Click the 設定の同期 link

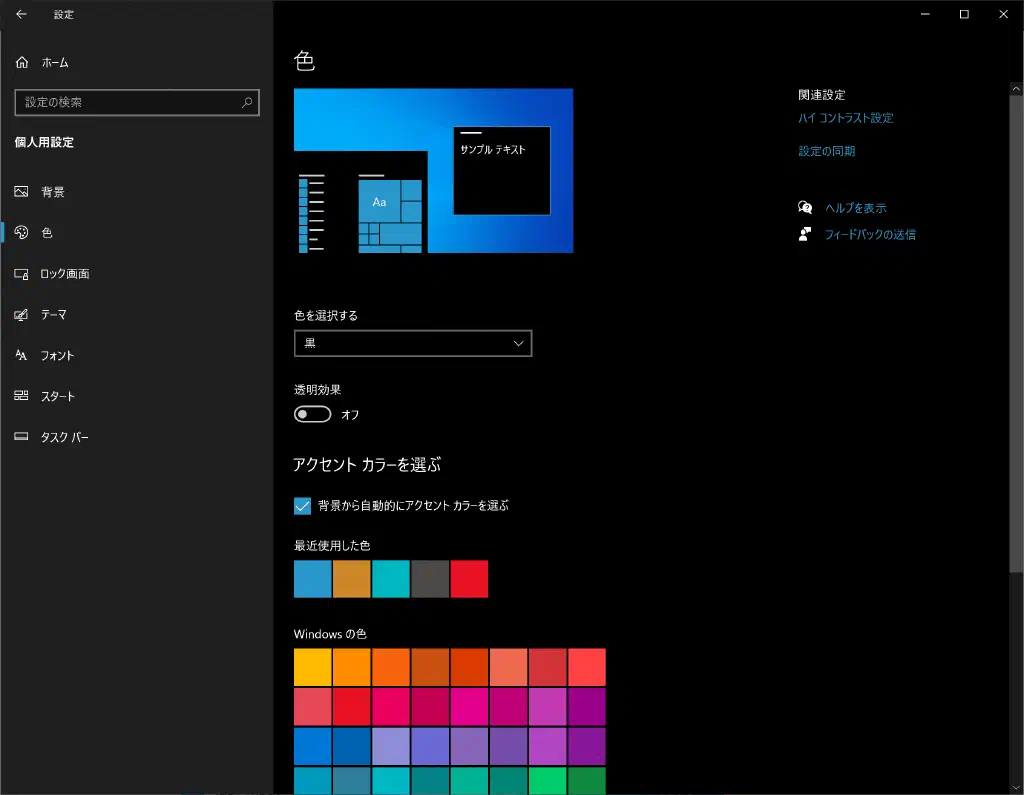(x=827, y=152)
